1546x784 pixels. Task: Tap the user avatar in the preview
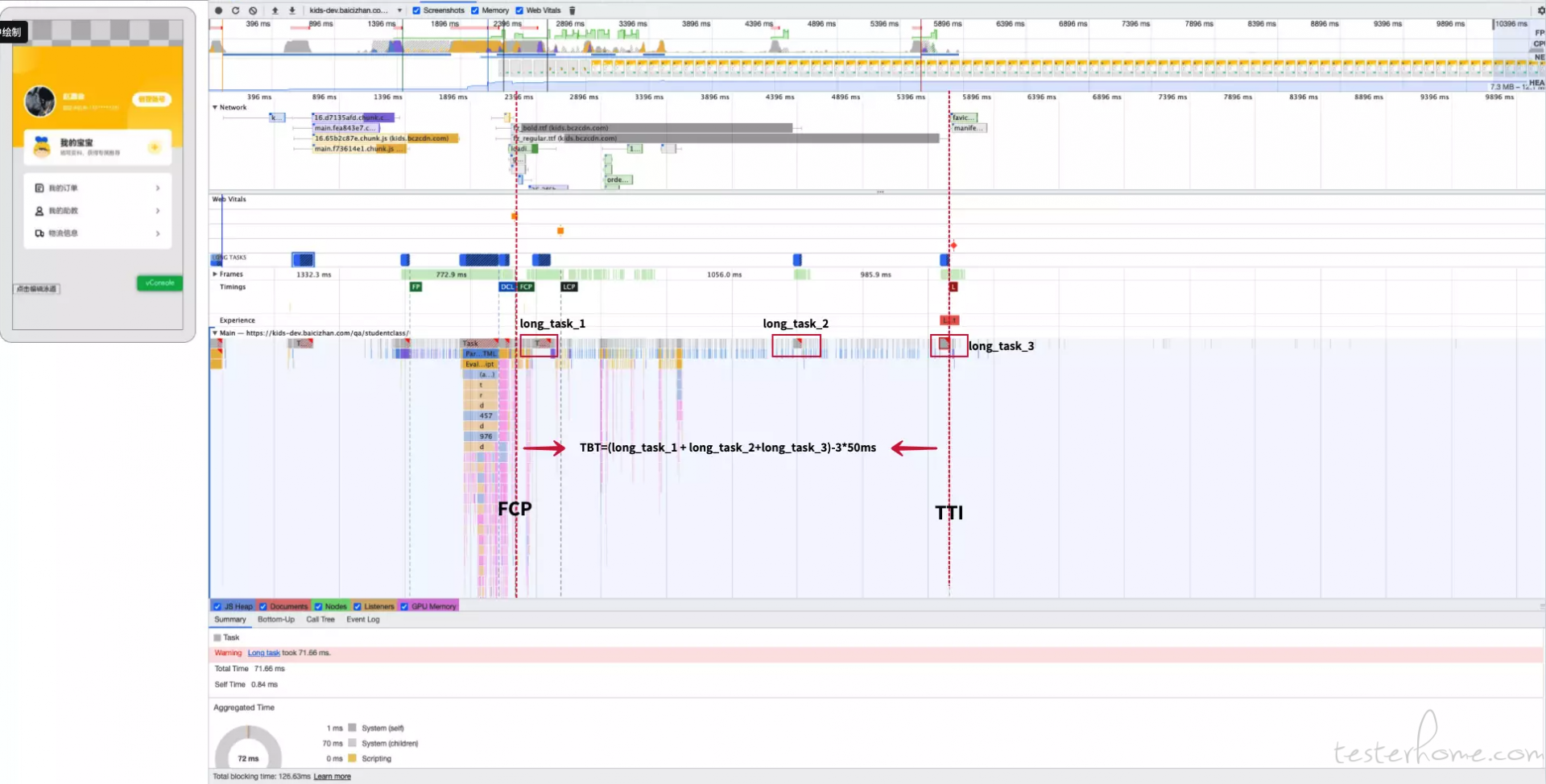tap(40, 101)
